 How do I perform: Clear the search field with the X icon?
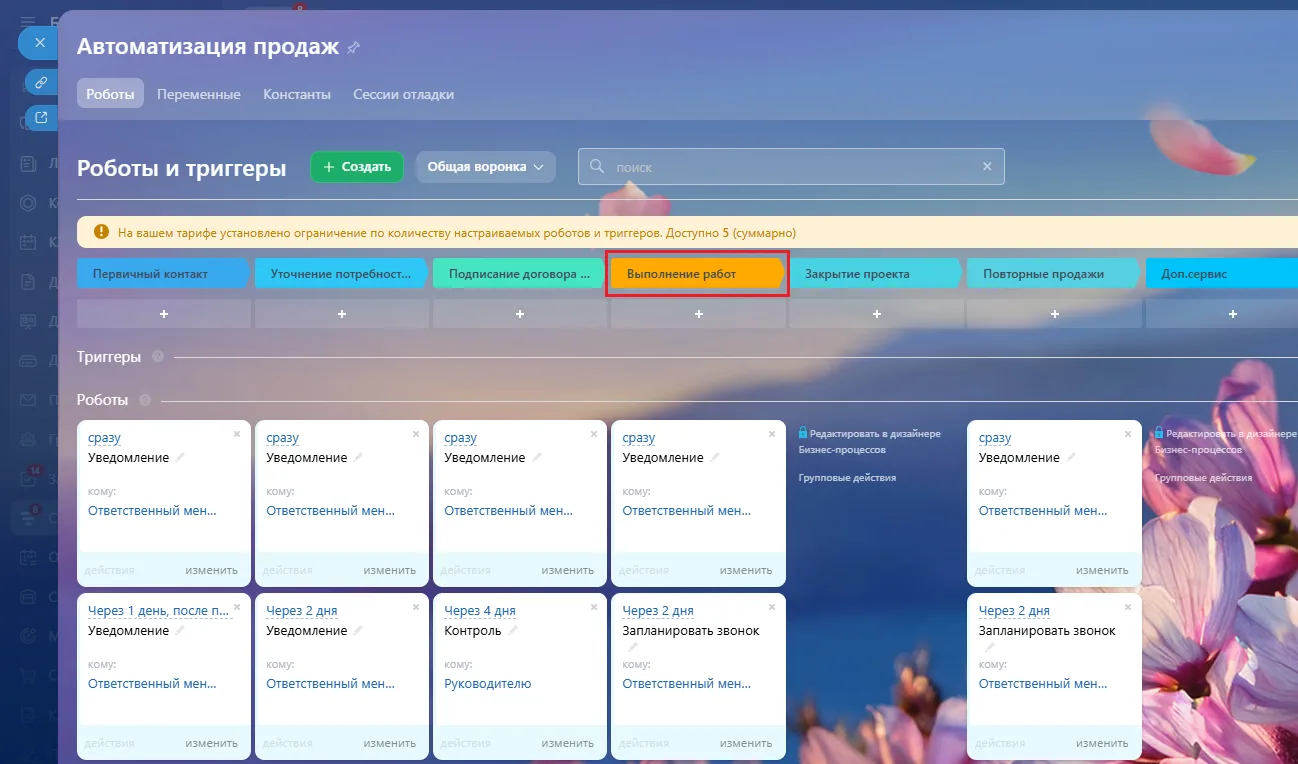tap(987, 167)
